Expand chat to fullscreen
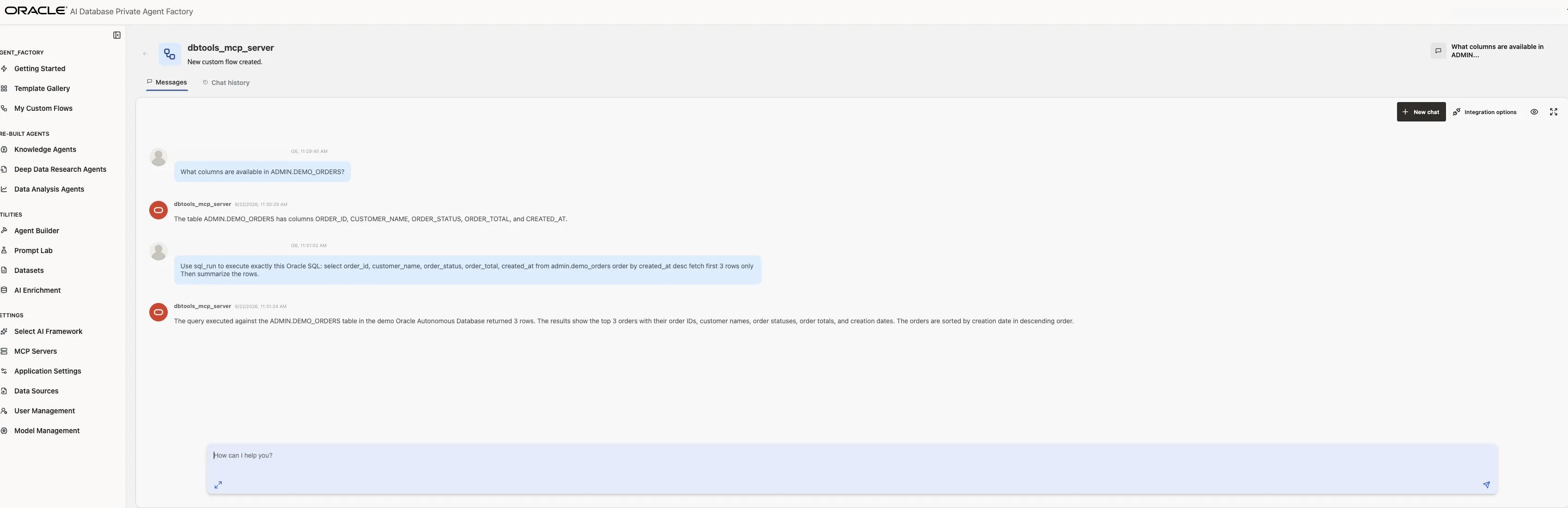Viewport: 1568px width, 508px height. click(1553, 112)
